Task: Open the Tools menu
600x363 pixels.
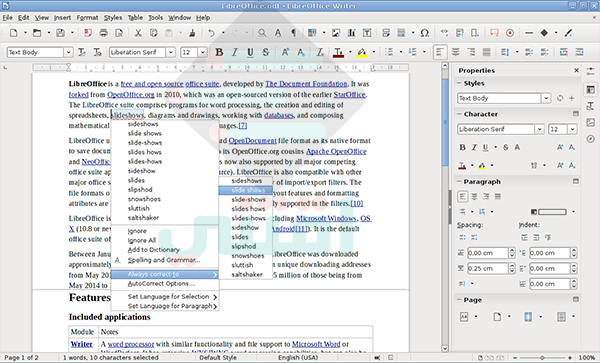Action: pyautogui.click(x=155, y=18)
